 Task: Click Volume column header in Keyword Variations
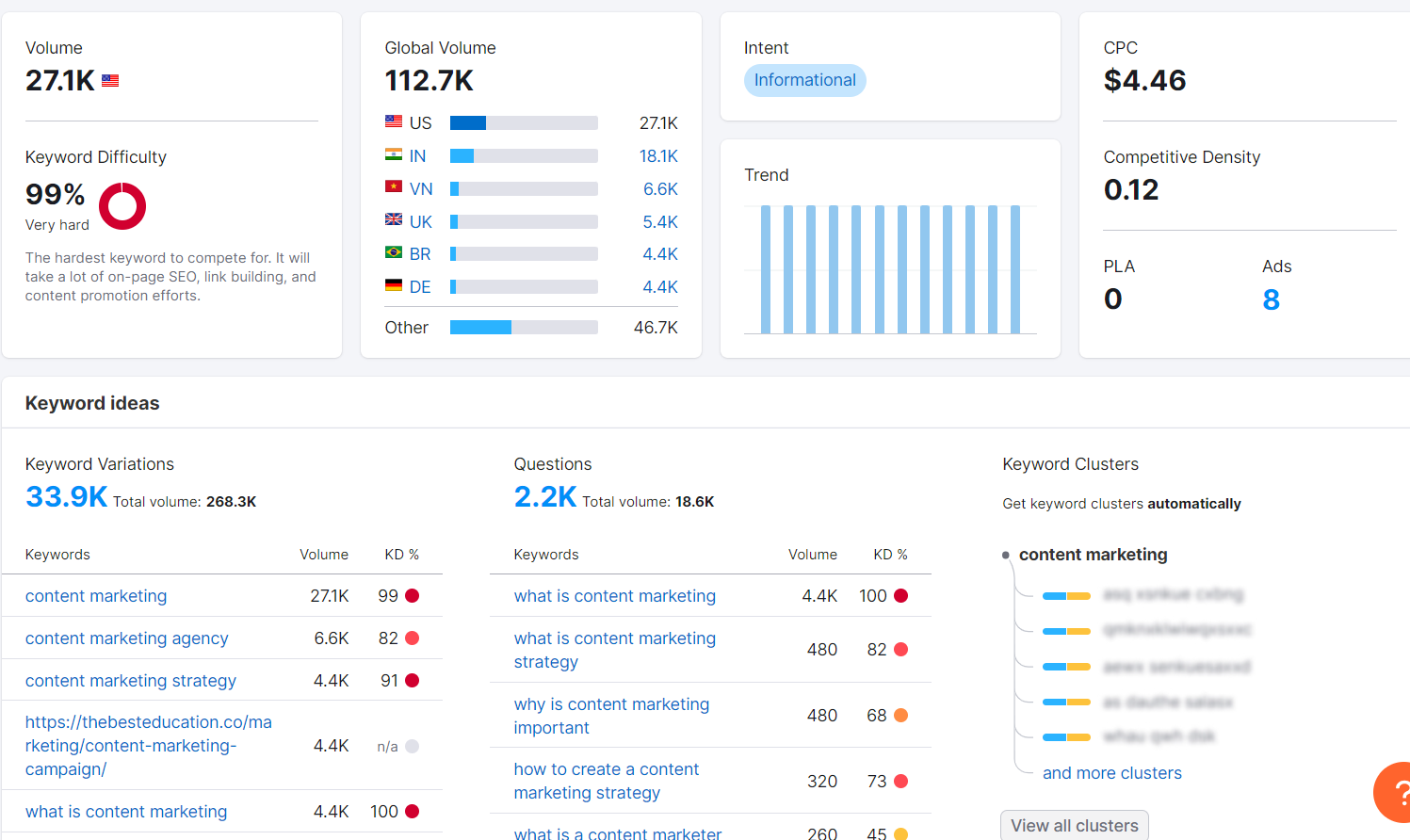(324, 555)
